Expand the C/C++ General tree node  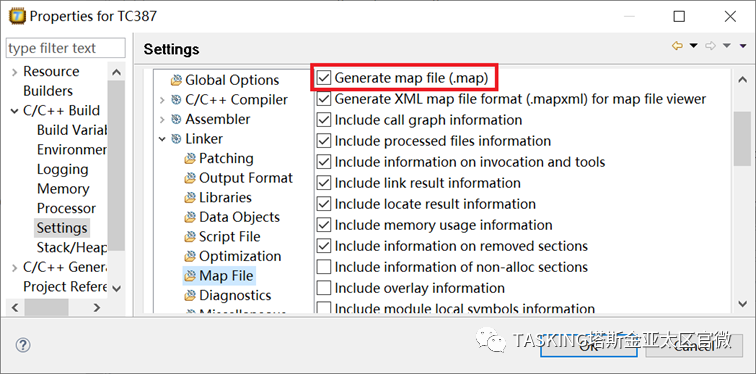[14, 267]
